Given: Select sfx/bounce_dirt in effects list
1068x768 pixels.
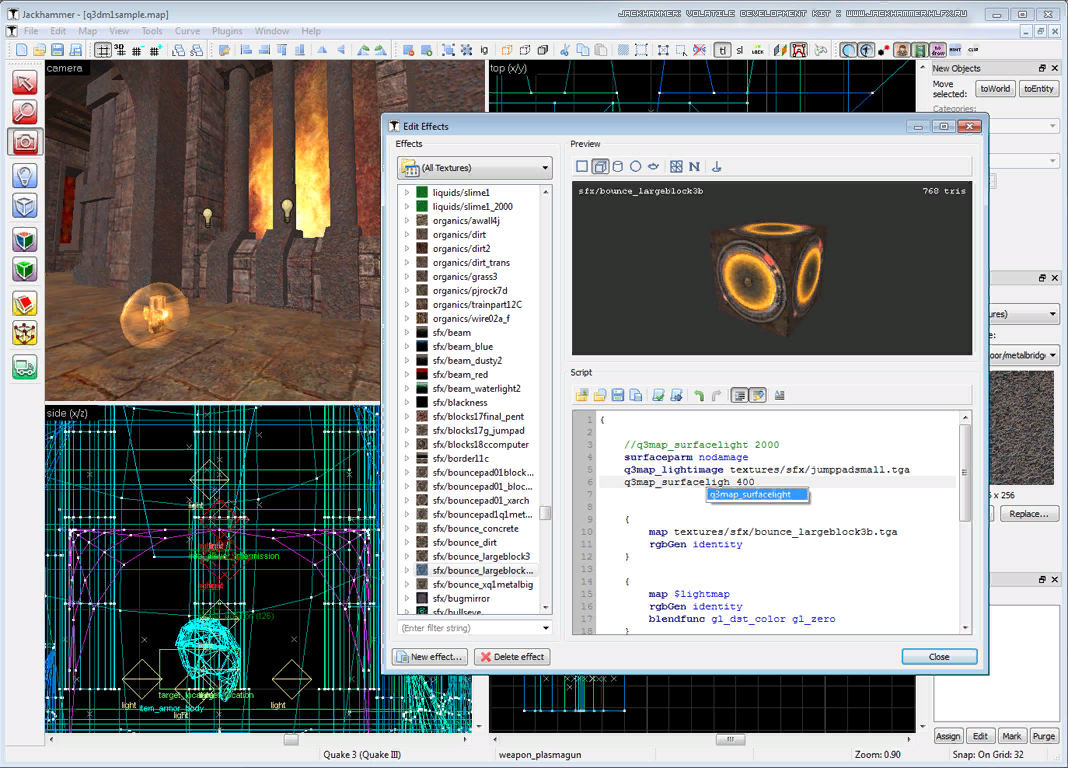Looking at the screenshot, I should click(x=465, y=543).
